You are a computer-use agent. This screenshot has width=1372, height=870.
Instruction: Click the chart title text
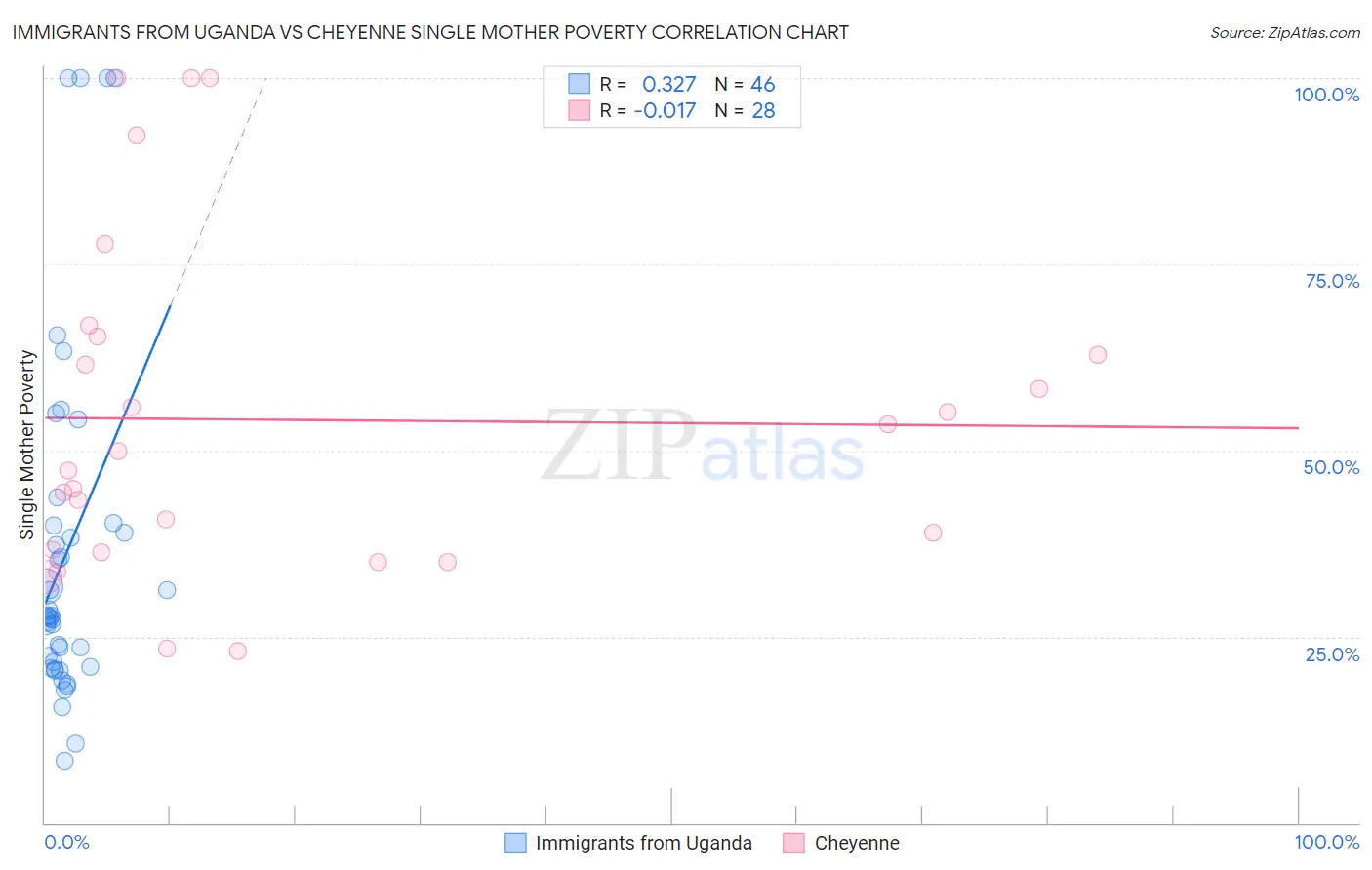(x=430, y=33)
